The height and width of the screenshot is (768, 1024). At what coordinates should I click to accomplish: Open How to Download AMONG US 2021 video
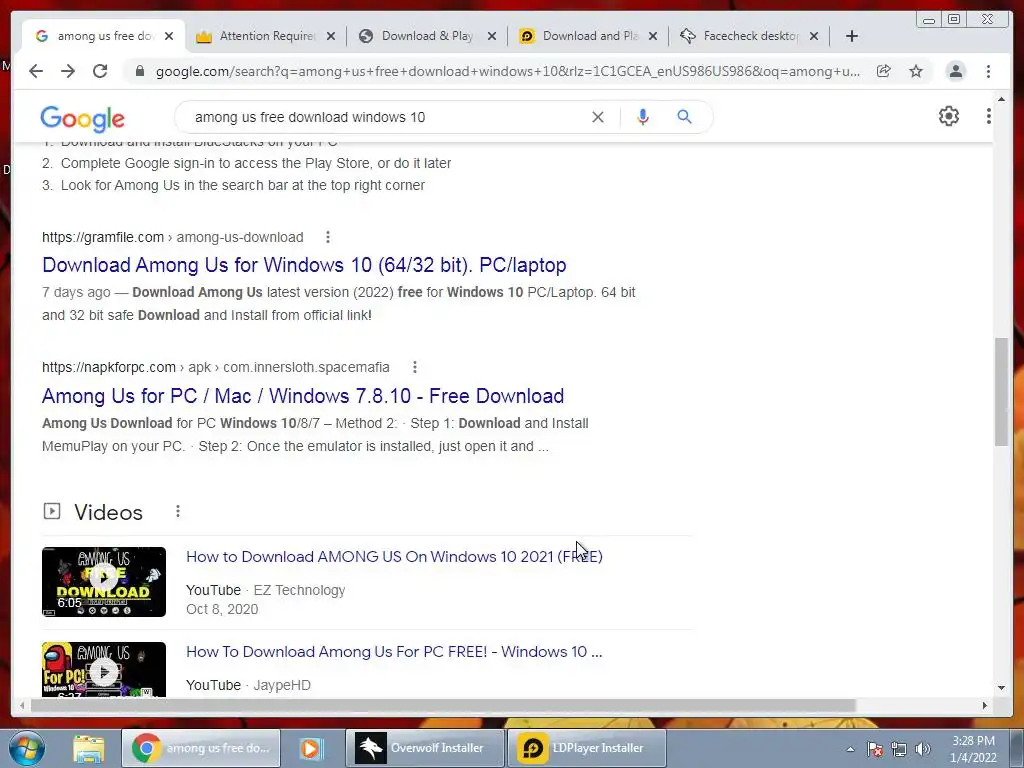(394, 556)
